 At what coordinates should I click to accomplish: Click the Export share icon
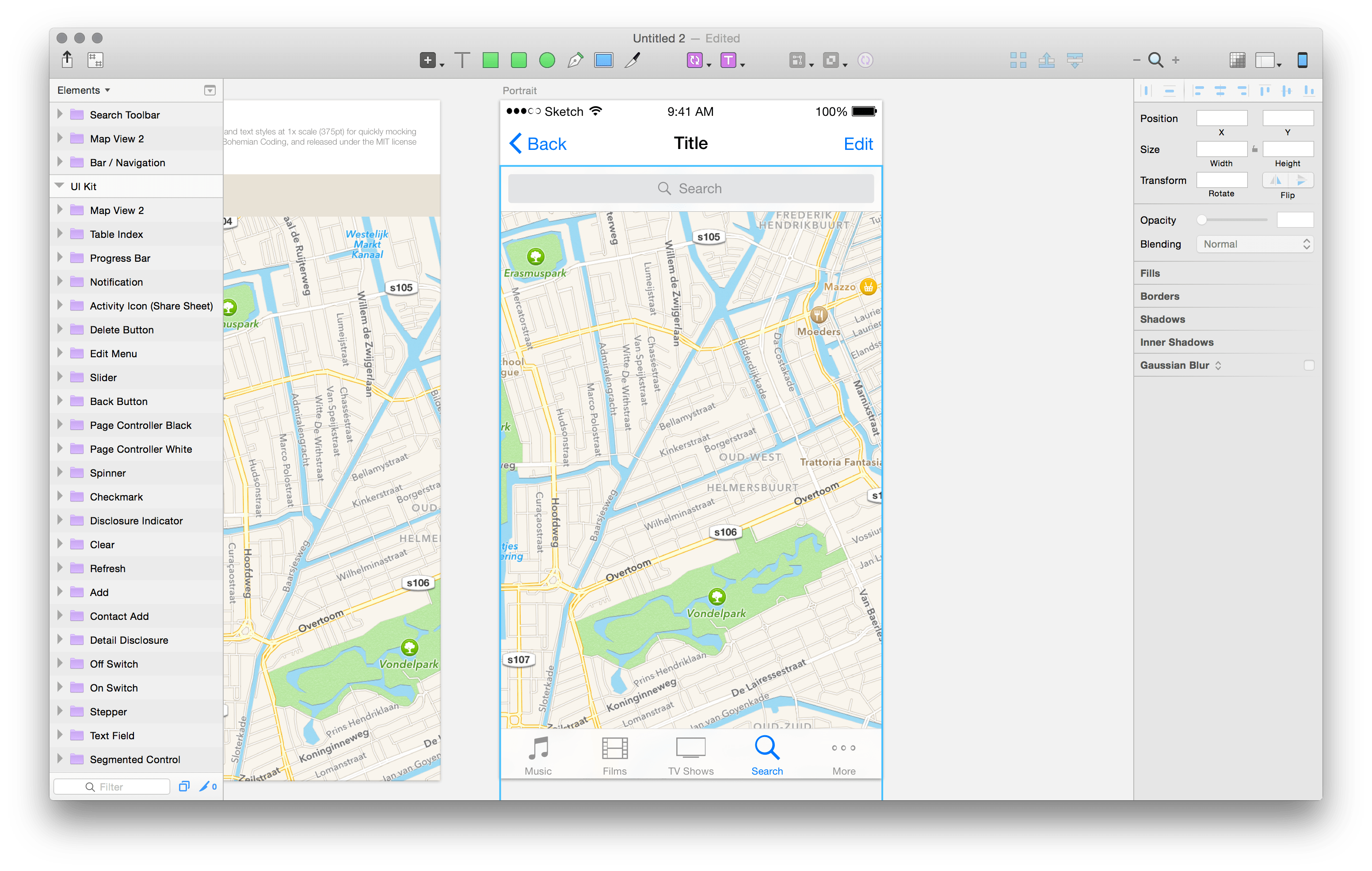click(x=67, y=59)
